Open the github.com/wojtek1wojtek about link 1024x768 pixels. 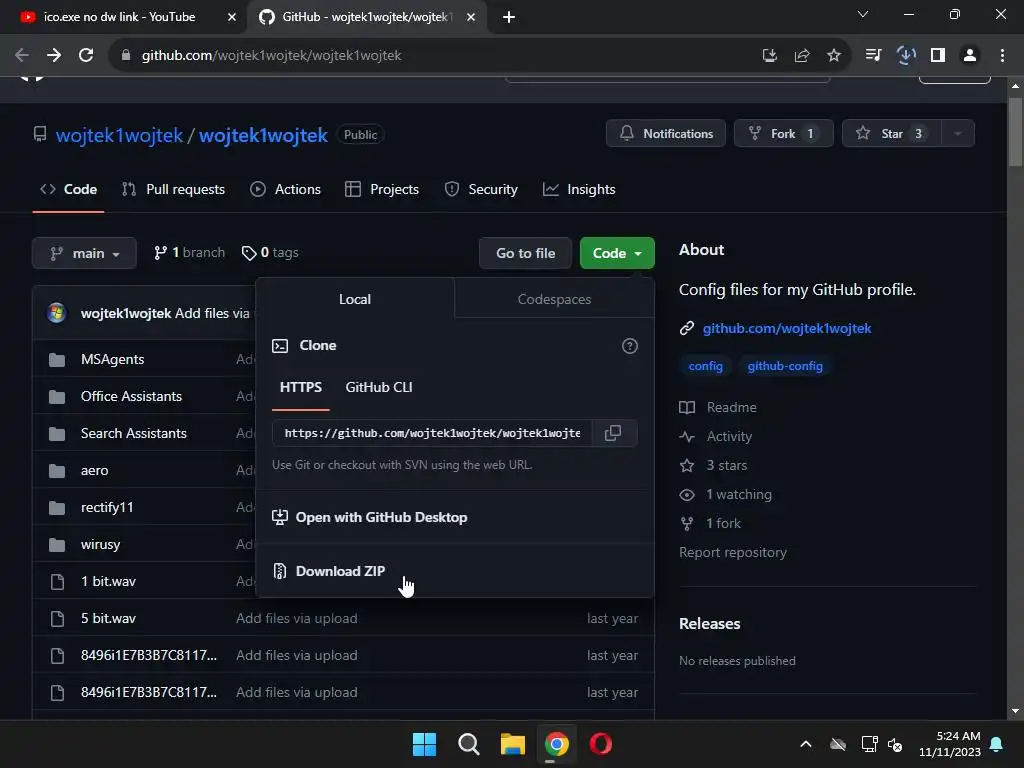787,328
